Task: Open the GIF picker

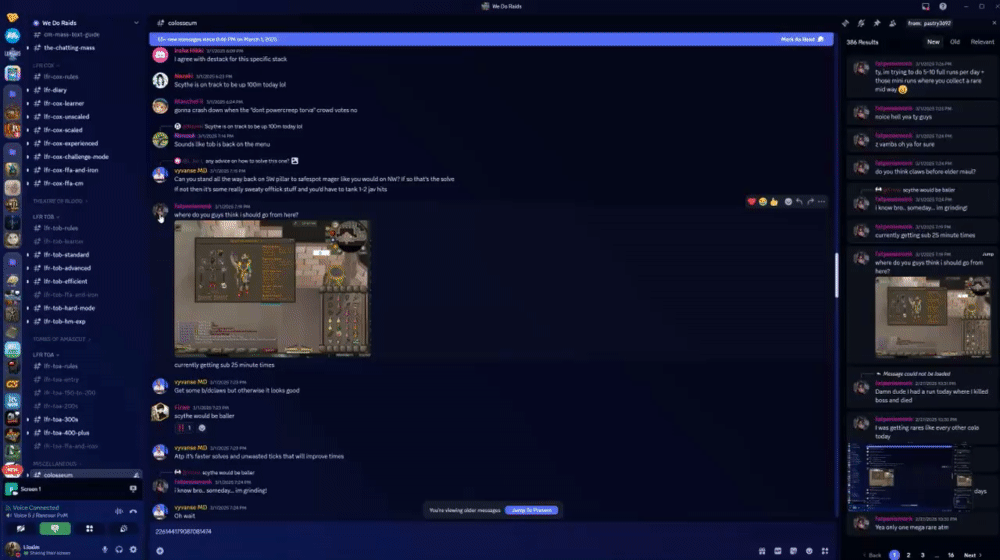Action: 778,551
